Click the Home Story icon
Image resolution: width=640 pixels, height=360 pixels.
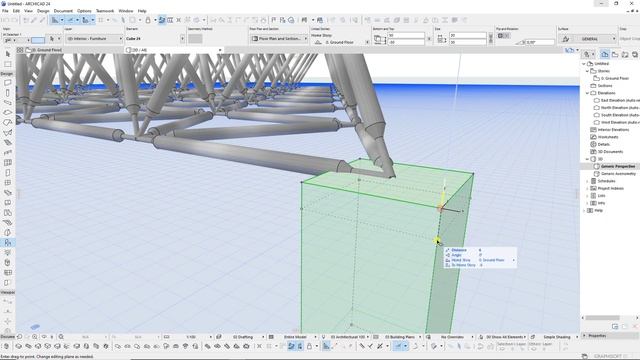pos(318,42)
